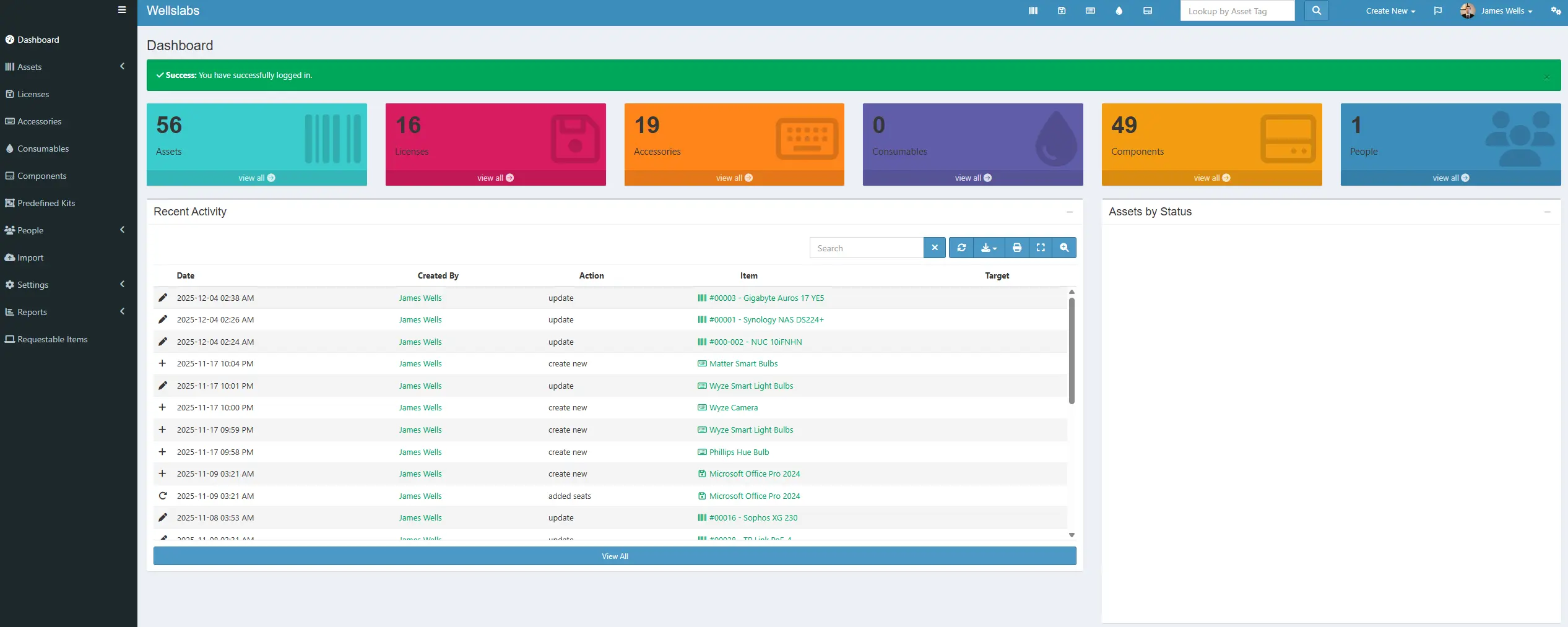Click the Recent Activity Search field
The width and height of the screenshot is (1568, 627).
pyautogui.click(x=867, y=248)
